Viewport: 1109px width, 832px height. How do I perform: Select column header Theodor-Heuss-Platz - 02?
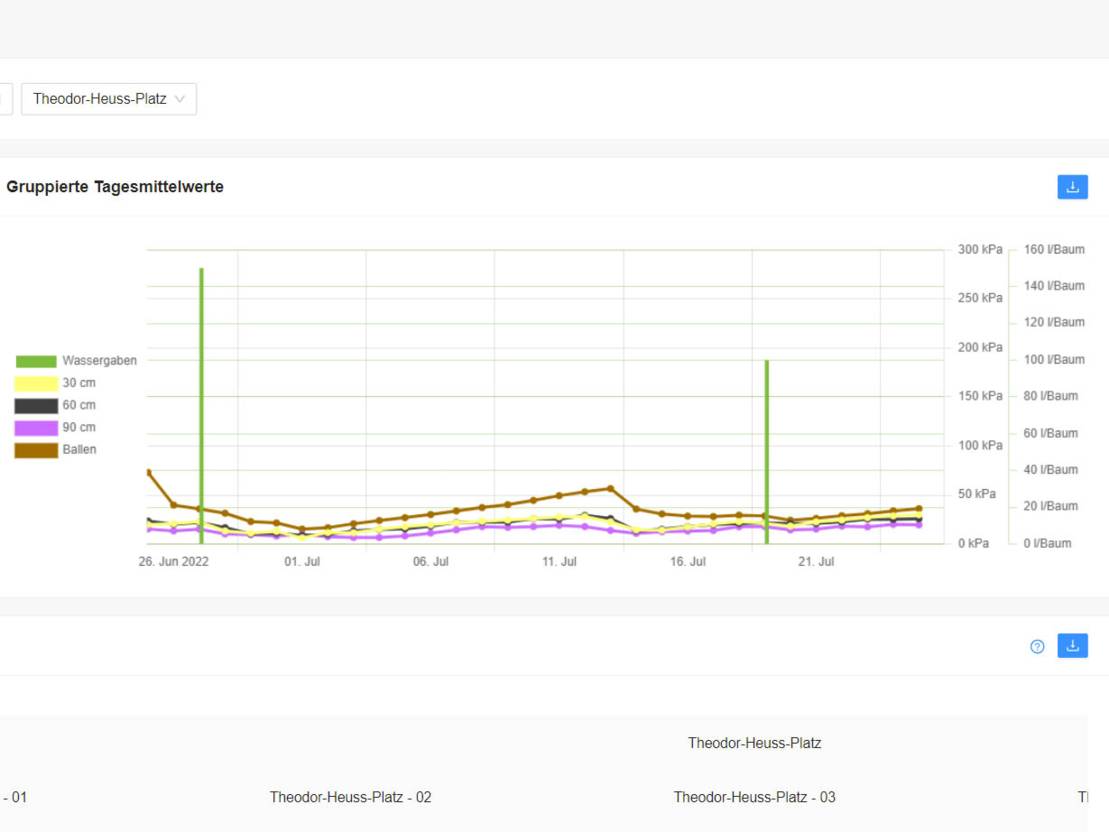click(x=350, y=797)
